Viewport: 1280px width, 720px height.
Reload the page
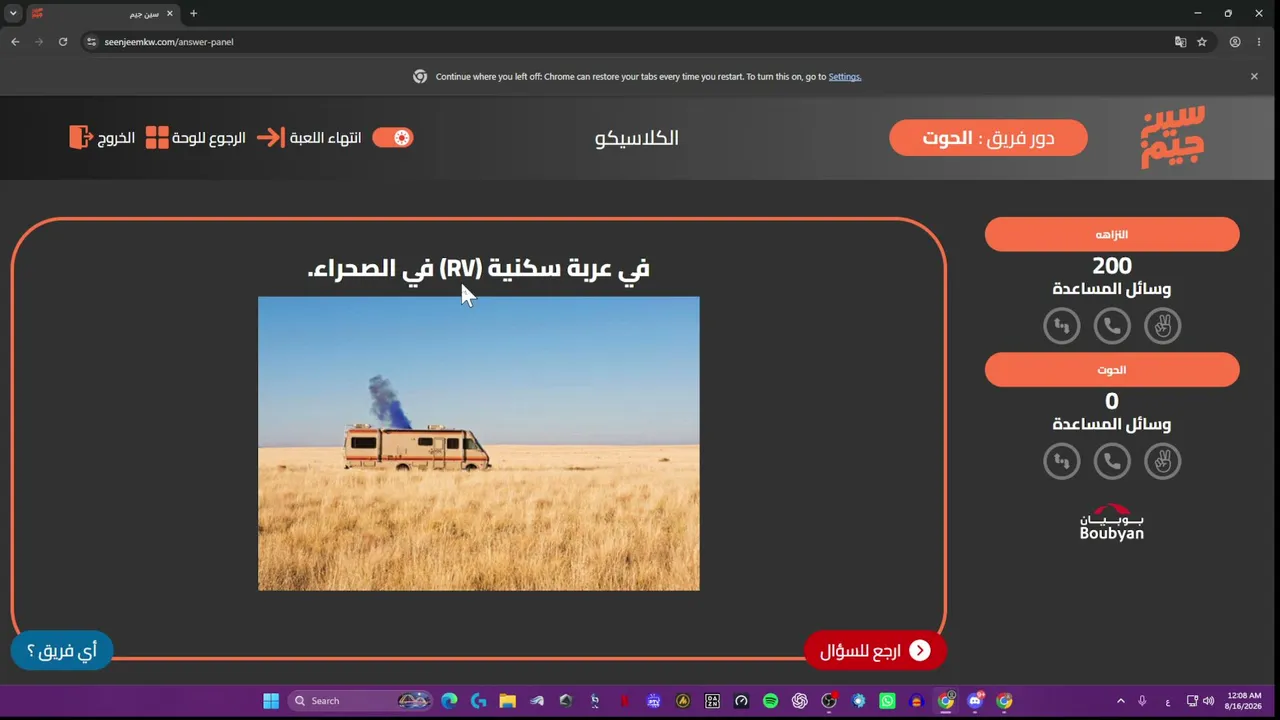[63, 42]
